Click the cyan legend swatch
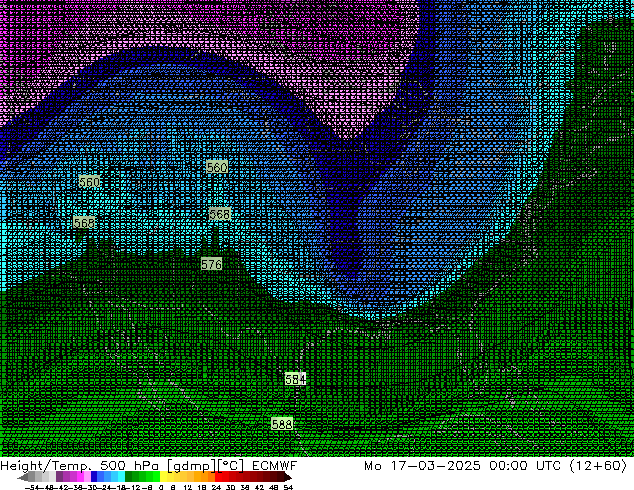Image resolution: width=634 pixels, height=490 pixels. click(121, 476)
